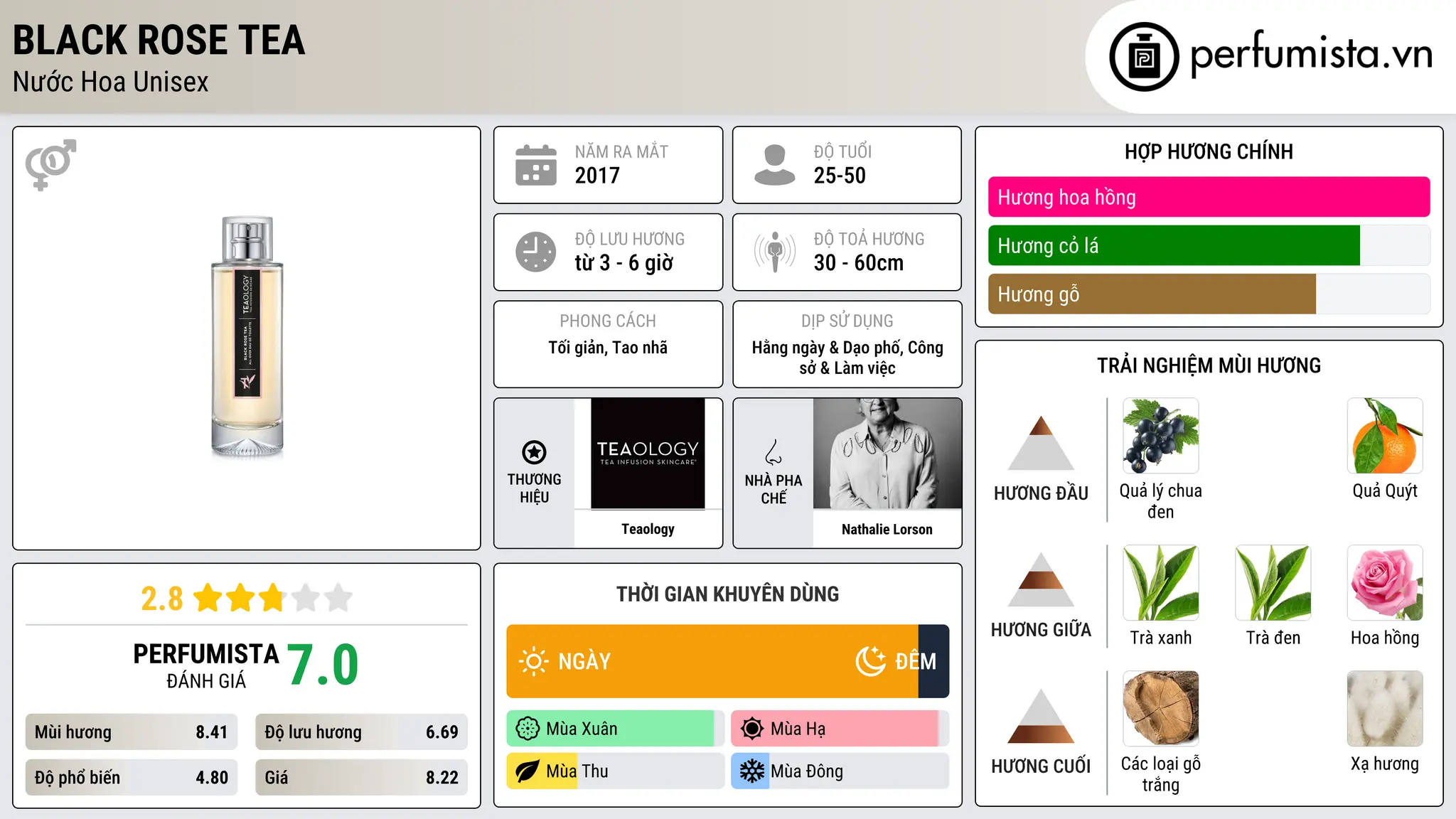Click the five-star rating row
The height and width of the screenshot is (819, 1456).
click(273, 598)
